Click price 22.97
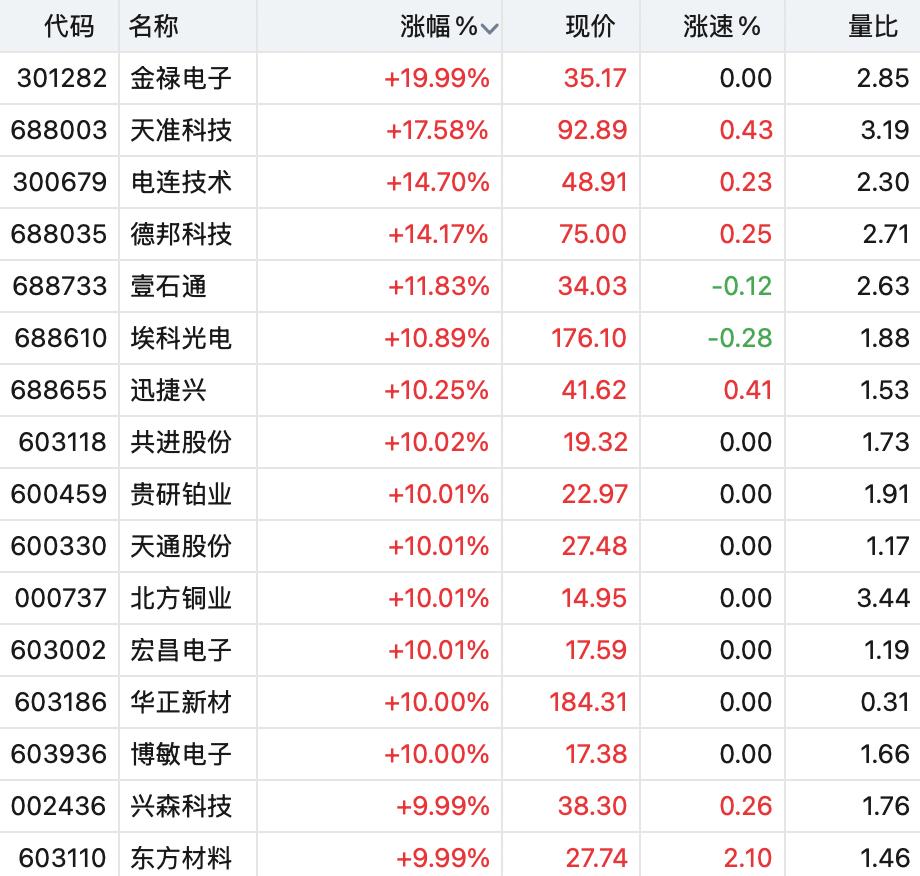Image resolution: width=920 pixels, height=876 pixels. pyautogui.click(x=594, y=494)
